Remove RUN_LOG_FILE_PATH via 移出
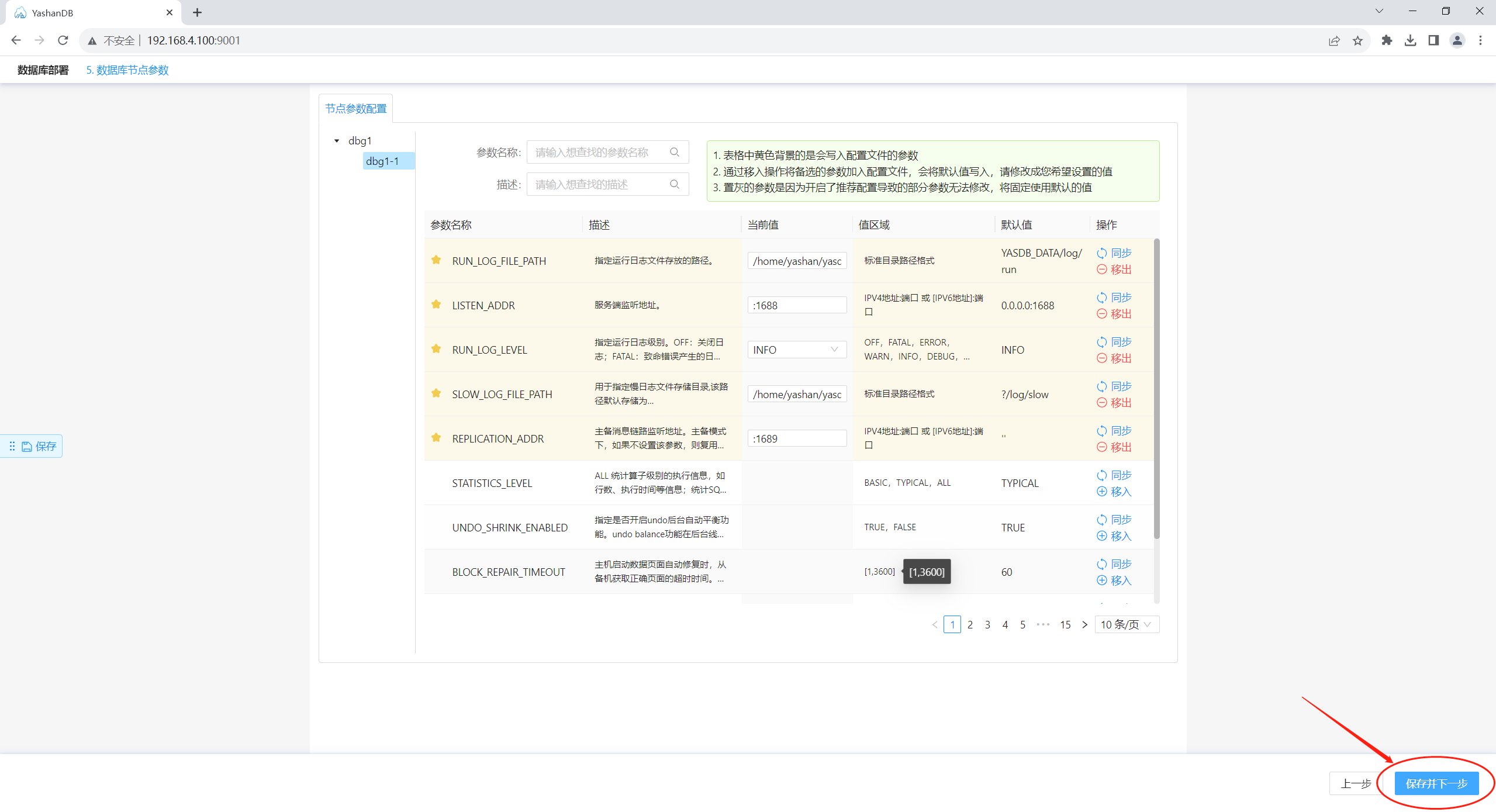This screenshot has width=1496, height=812. [x=1114, y=269]
